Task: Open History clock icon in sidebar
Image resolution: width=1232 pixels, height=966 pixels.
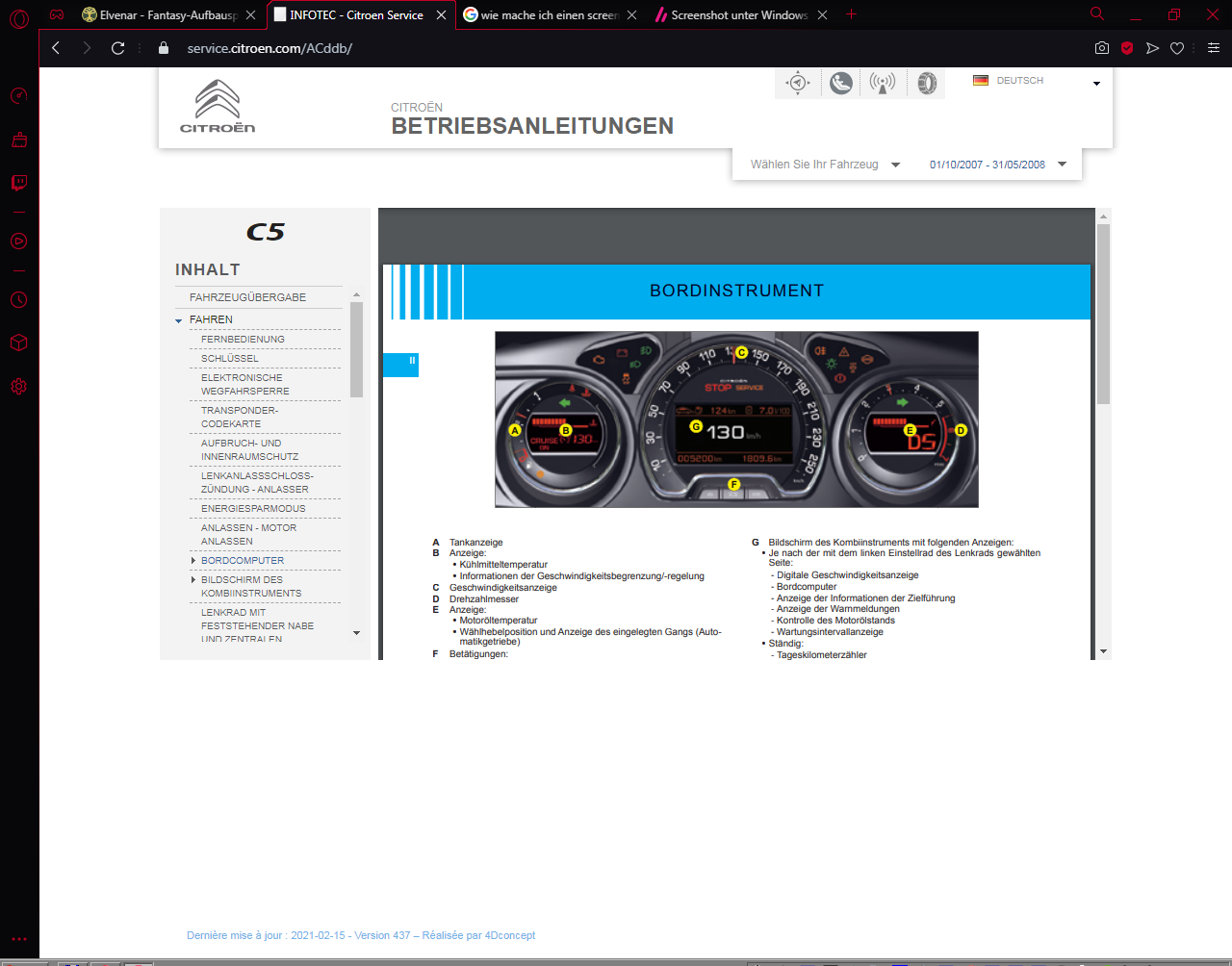Action: [x=19, y=300]
